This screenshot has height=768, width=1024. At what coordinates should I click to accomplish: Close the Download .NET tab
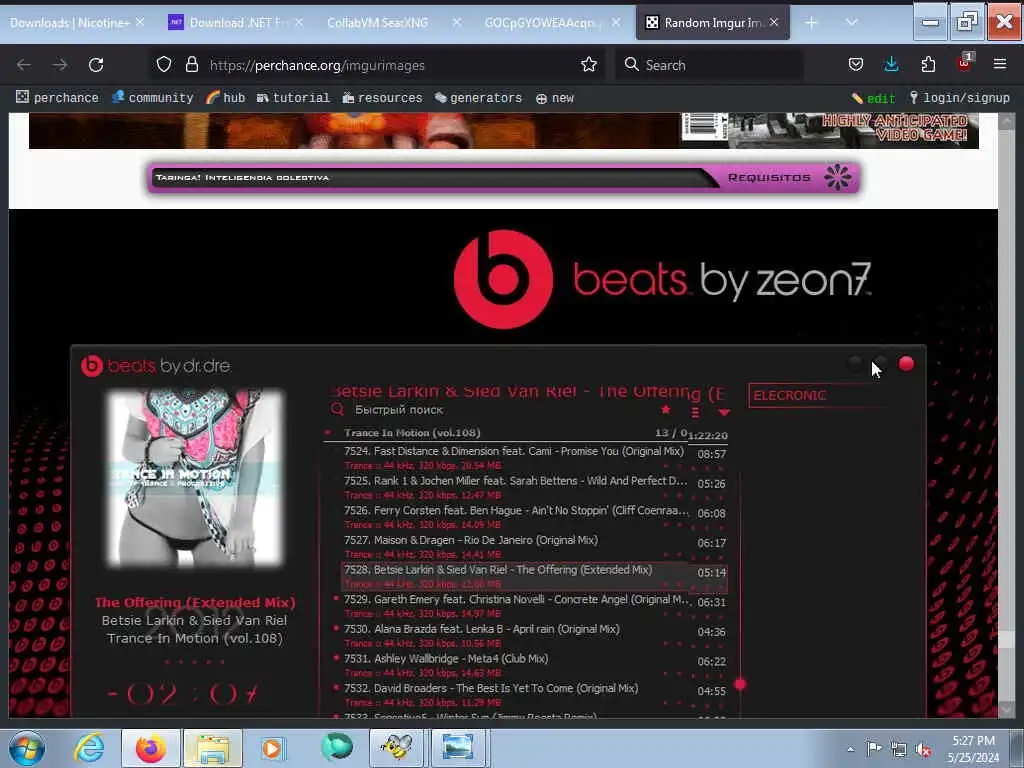[x=298, y=22]
